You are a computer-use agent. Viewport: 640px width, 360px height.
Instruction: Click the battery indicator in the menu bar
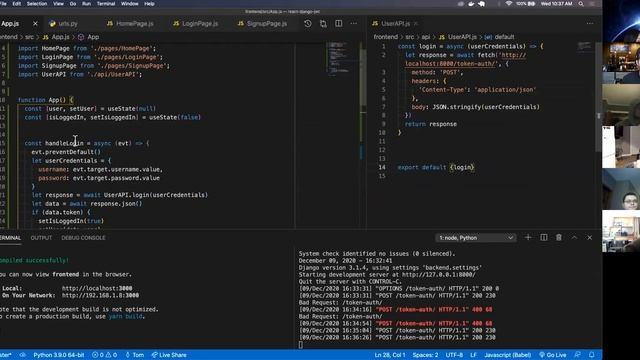526,4
